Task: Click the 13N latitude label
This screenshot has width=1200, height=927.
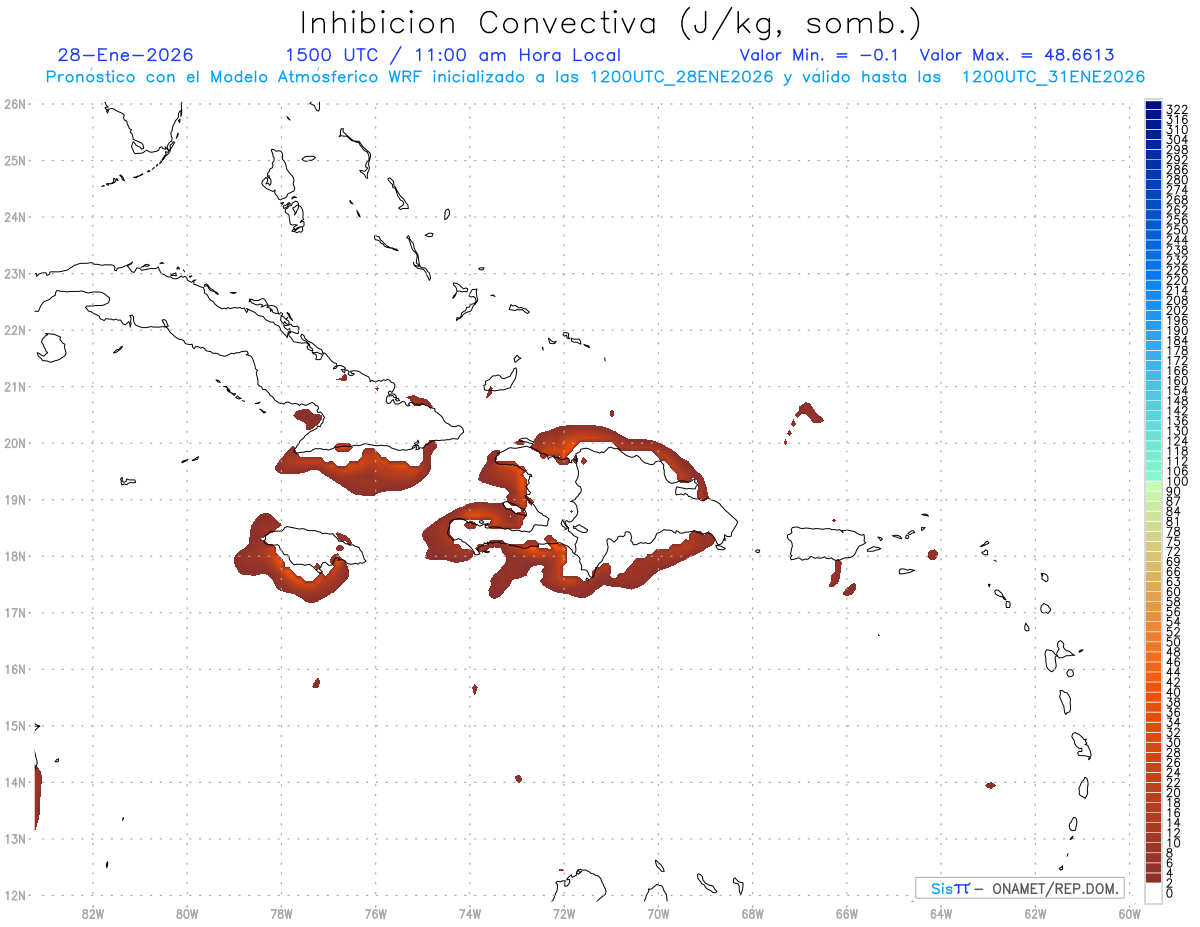Action: point(14,838)
